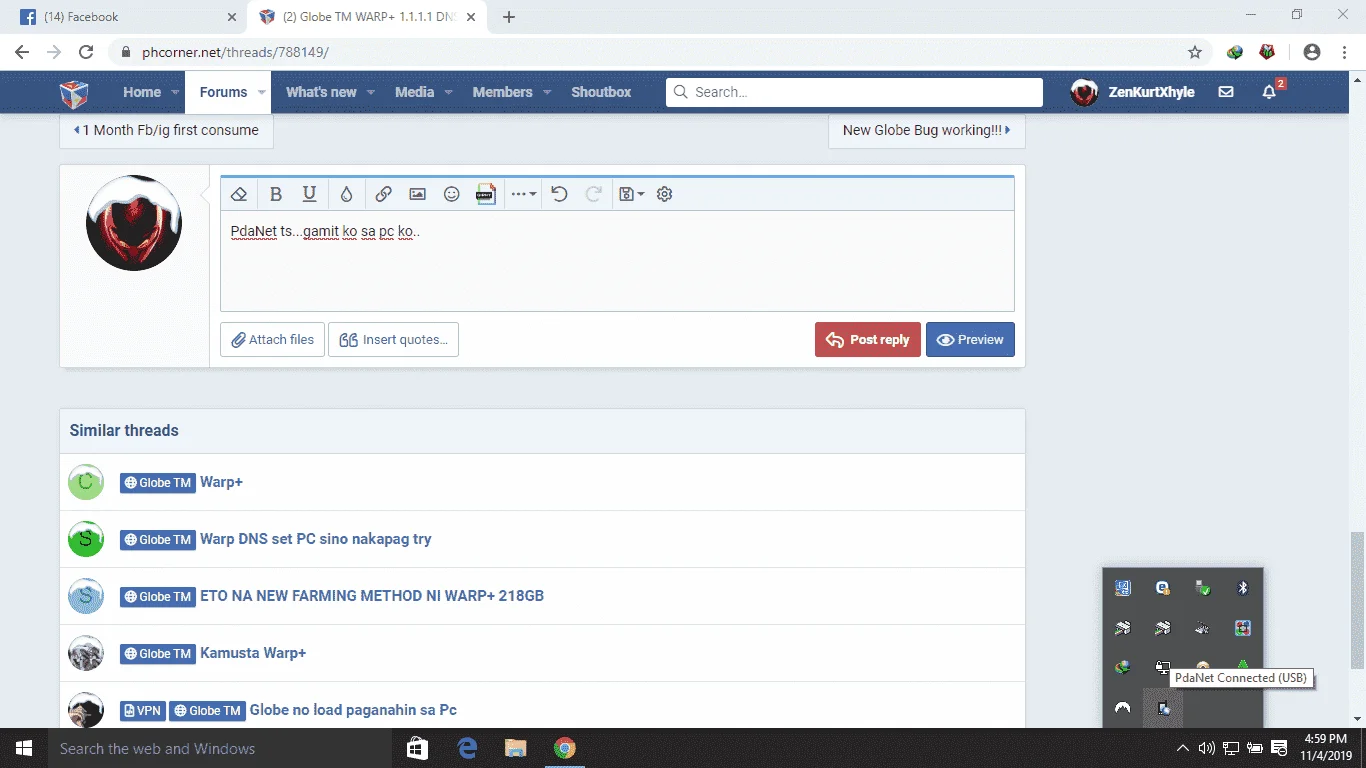Reload the current page
The image size is (1366, 768).
point(86,52)
